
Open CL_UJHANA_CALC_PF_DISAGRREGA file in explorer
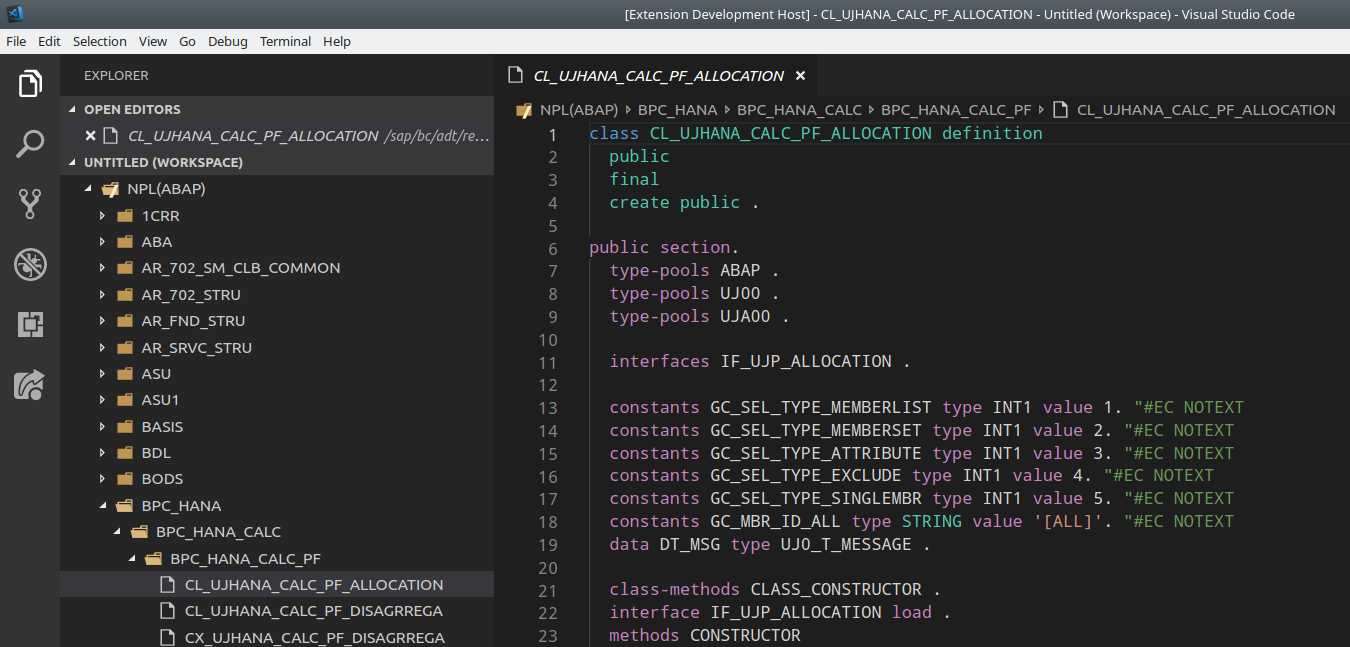click(x=313, y=610)
